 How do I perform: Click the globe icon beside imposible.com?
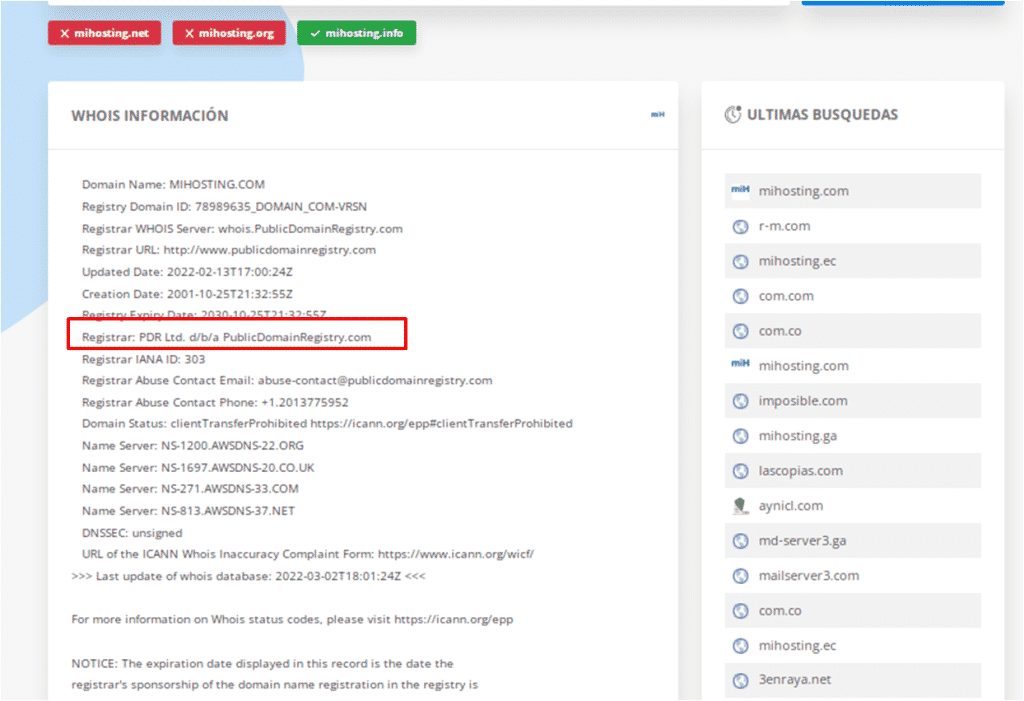pos(740,401)
